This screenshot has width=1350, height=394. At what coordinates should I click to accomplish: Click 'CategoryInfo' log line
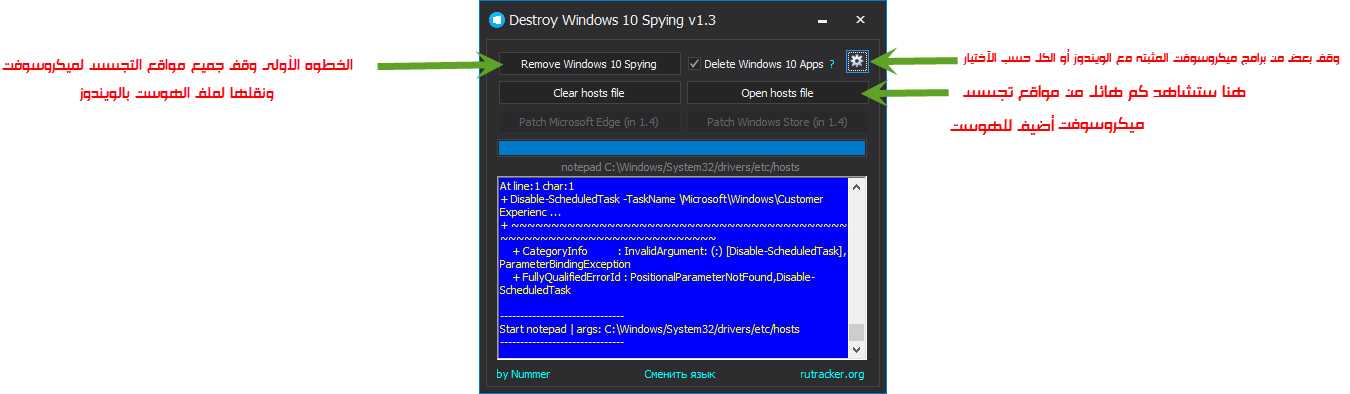(x=673, y=257)
